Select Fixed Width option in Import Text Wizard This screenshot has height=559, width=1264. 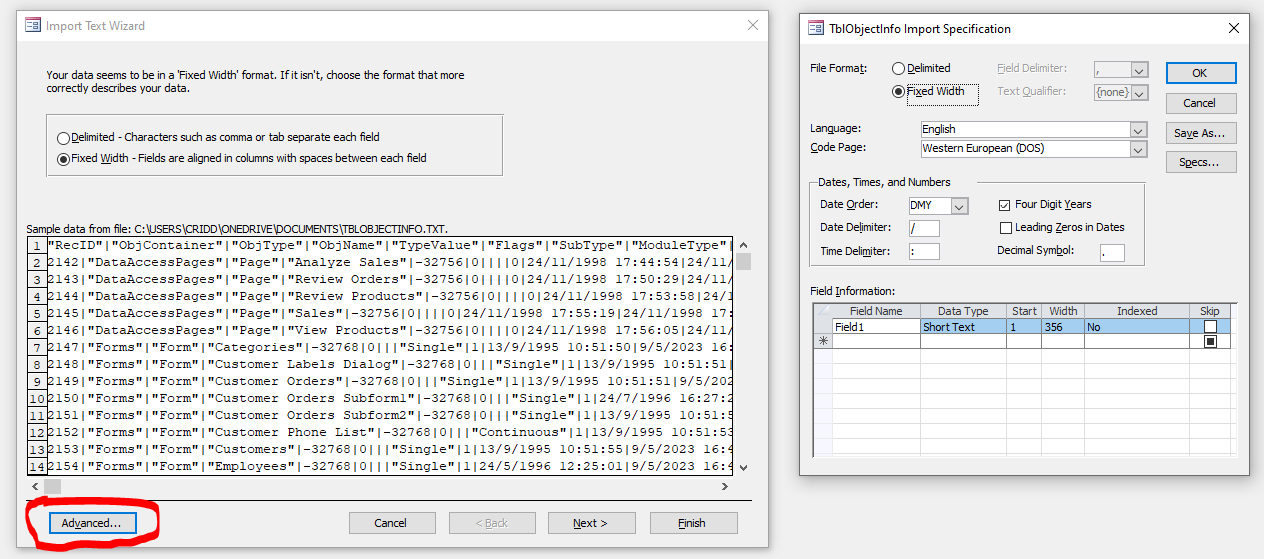[64, 158]
